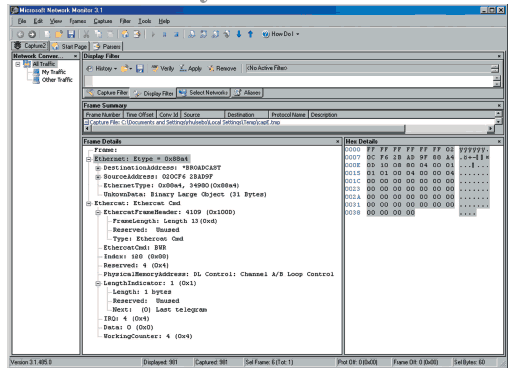Switch to the Start Page tab

[69, 46]
